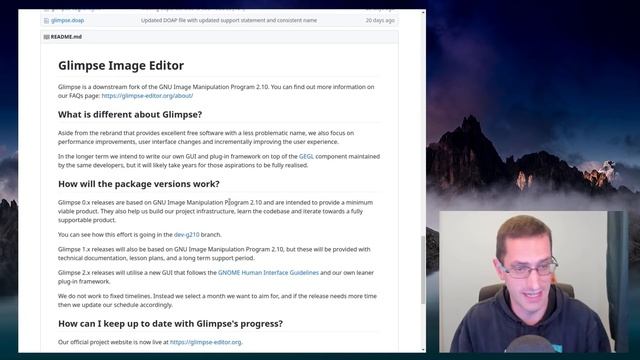Screen dimensions: 640x360
Task: Click 'What is different about Glimpse?' heading
Action: (130, 114)
